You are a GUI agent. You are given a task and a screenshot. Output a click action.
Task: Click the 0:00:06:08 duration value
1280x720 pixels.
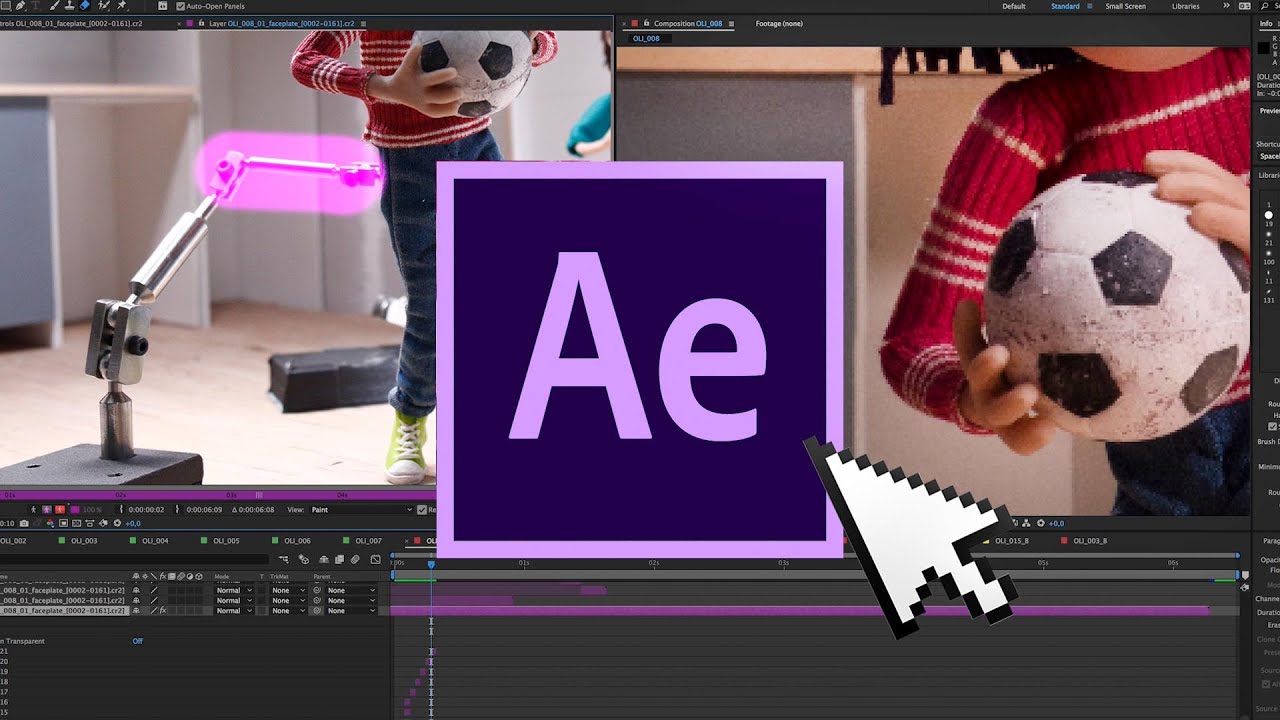tap(256, 510)
